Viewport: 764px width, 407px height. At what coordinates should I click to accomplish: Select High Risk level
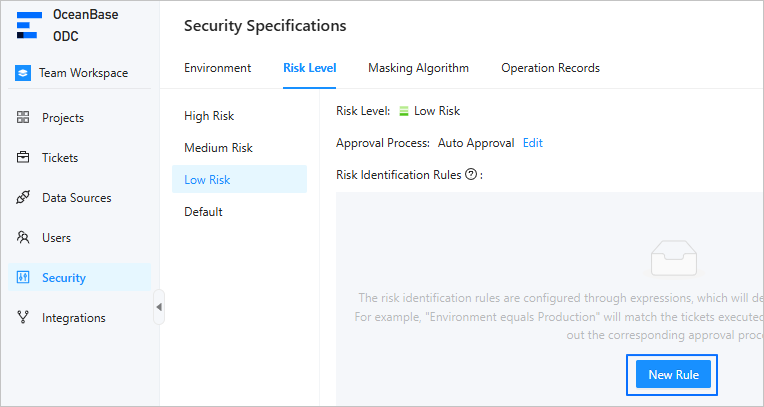[x=209, y=116]
